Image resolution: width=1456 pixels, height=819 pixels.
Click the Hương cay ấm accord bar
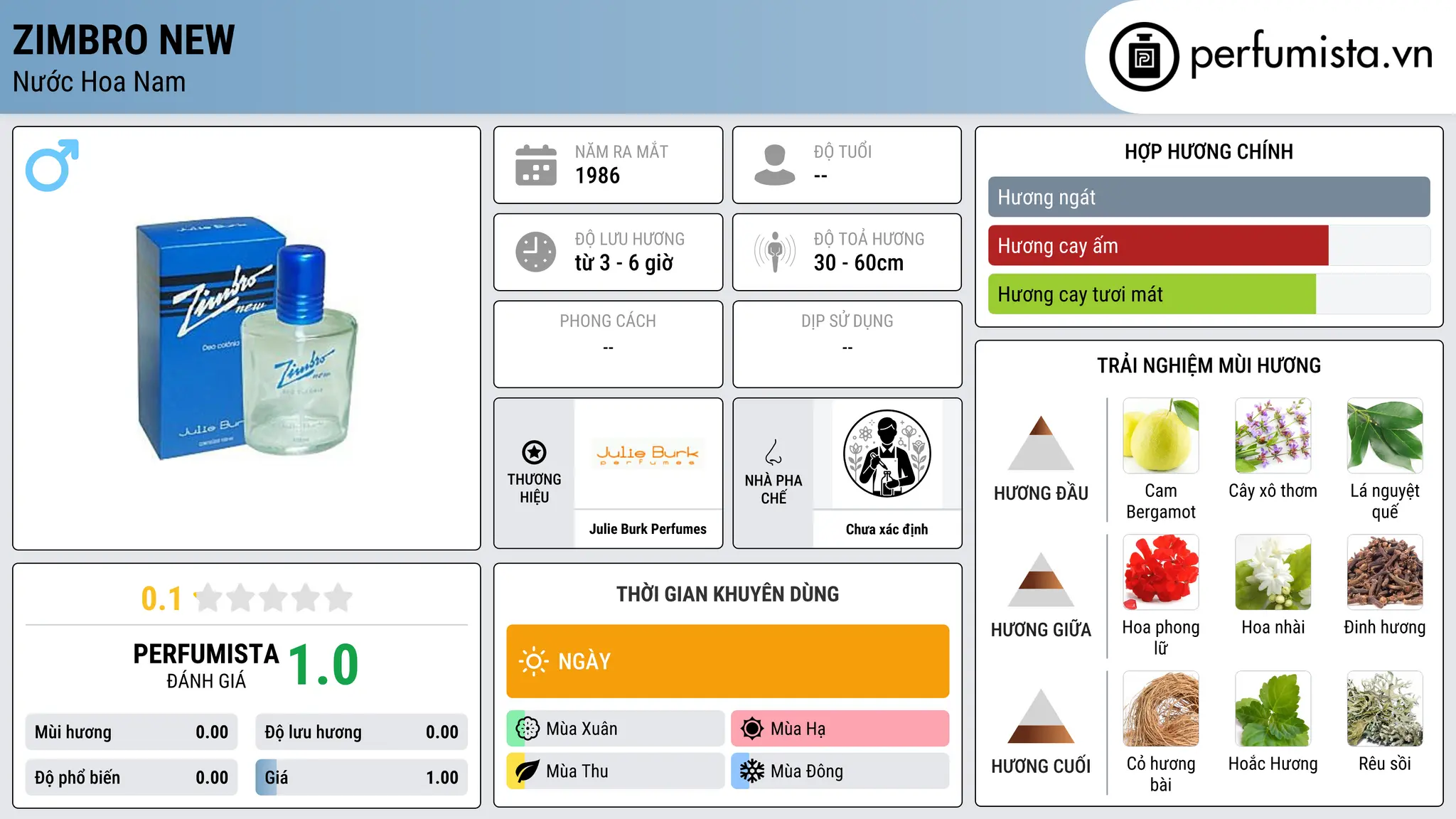(x=1209, y=245)
